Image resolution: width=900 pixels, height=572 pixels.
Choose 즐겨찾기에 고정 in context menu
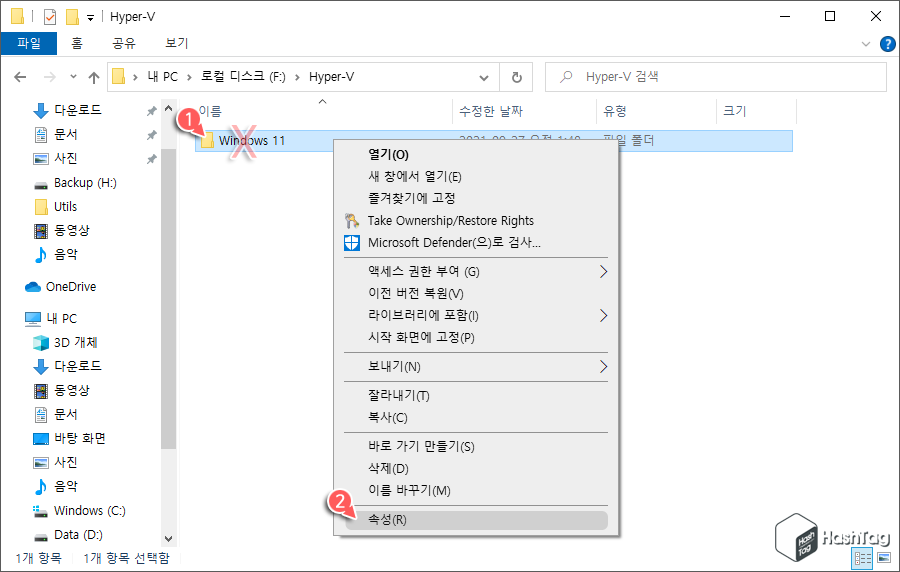pyautogui.click(x=412, y=198)
